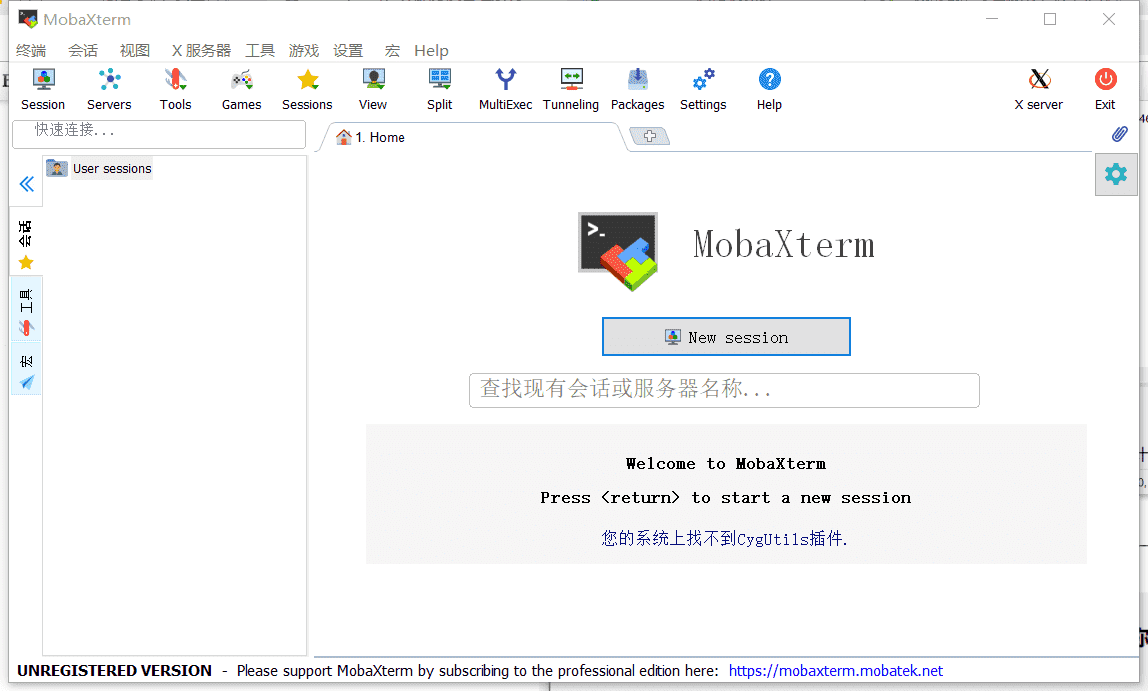Click 'Press <return> to start a new session' text
This screenshot has height=691, width=1148.
[x=726, y=498]
